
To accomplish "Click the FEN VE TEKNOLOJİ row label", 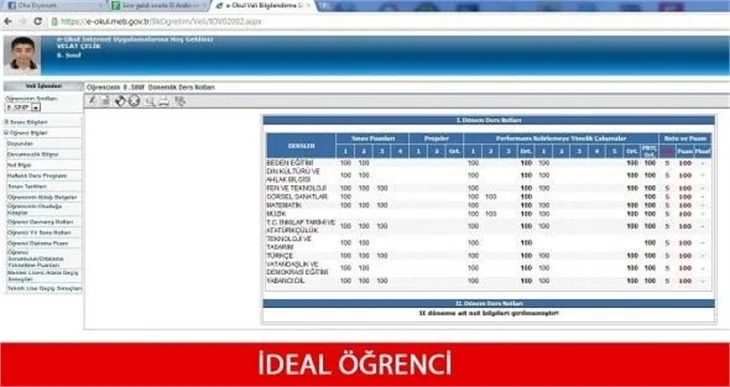I will (296, 188).
